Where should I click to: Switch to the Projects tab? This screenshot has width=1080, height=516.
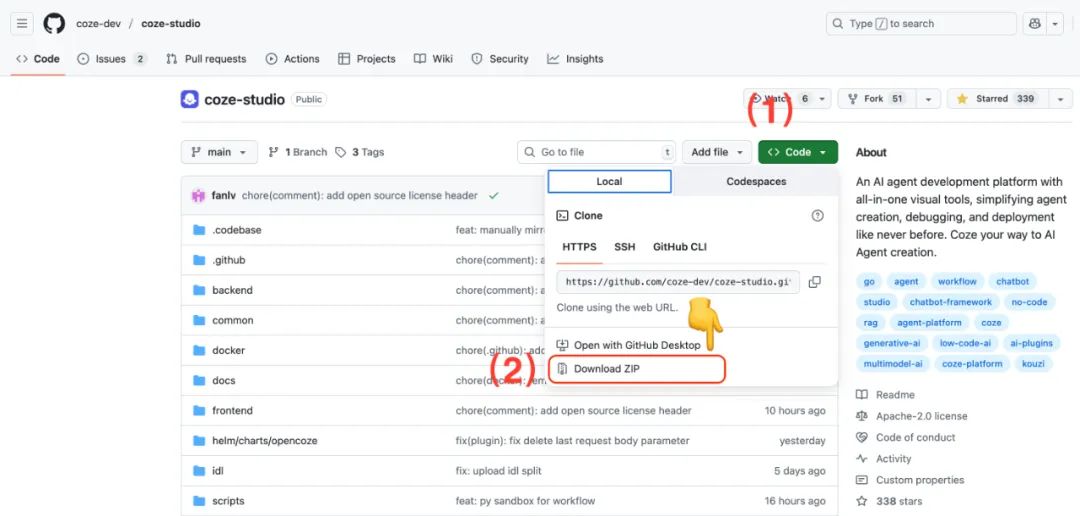point(366,59)
